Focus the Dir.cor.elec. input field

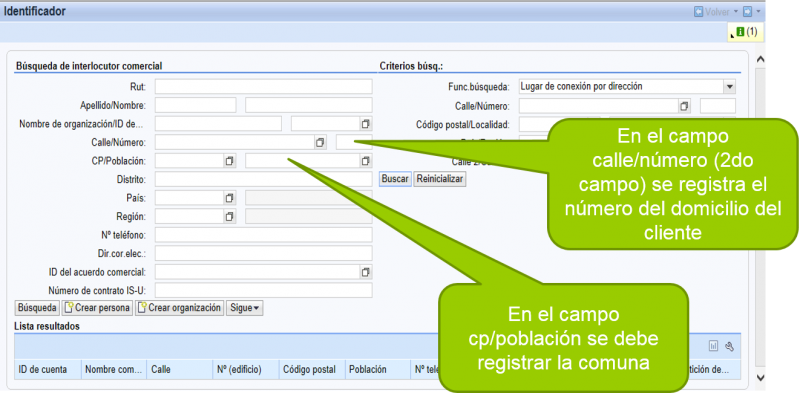click(x=264, y=254)
